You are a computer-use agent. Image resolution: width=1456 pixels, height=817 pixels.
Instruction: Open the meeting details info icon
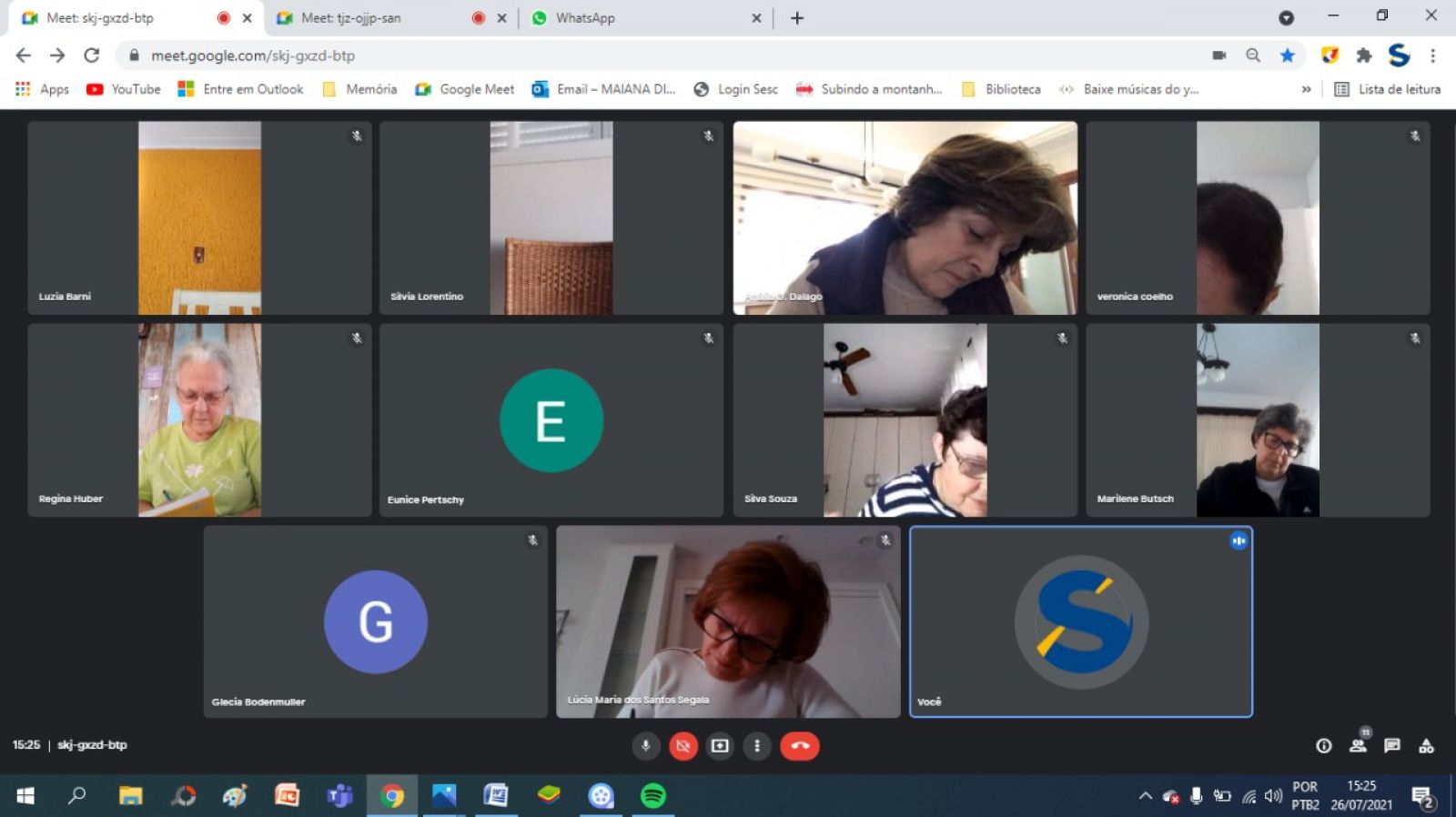pyautogui.click(x=1323, y=746)
